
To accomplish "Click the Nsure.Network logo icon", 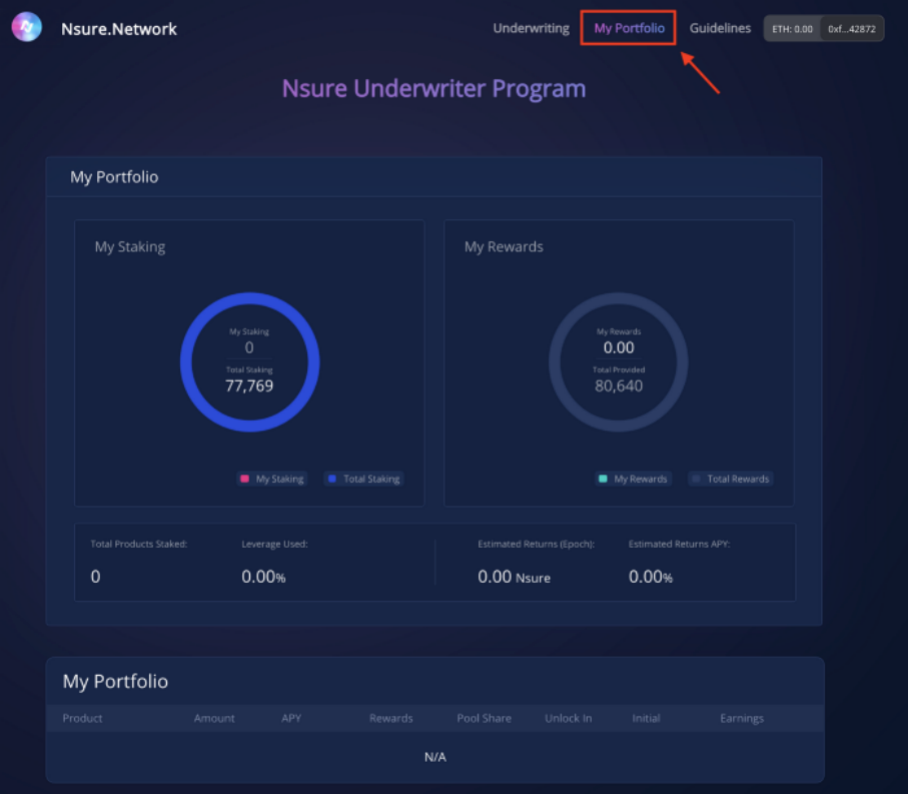I will 27,27.
